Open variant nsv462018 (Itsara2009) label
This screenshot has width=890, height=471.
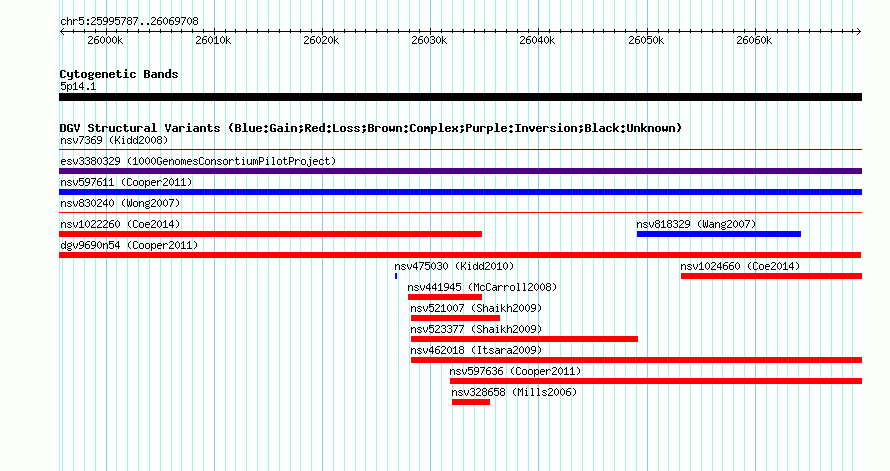click(476, 350)
